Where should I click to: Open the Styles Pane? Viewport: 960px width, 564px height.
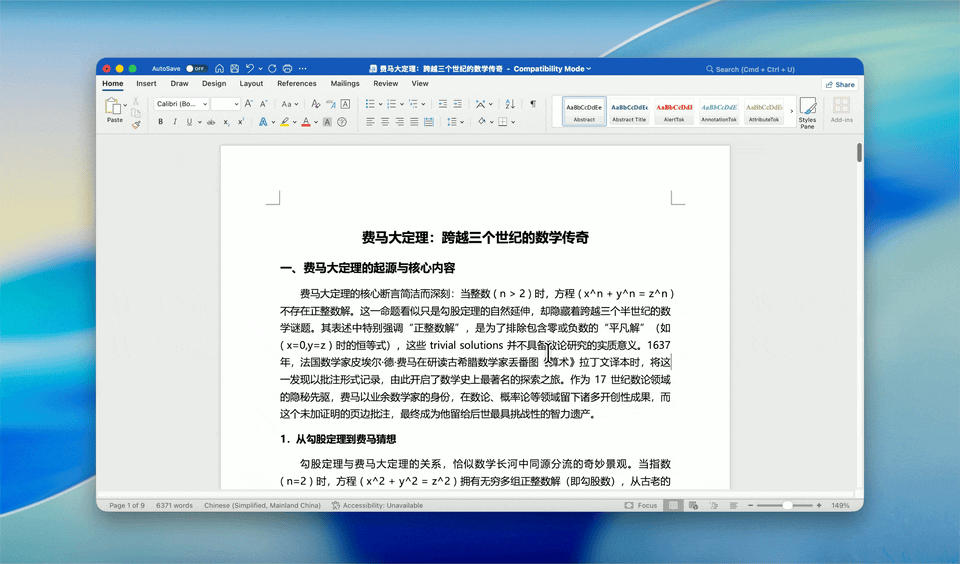click(807, 111)
